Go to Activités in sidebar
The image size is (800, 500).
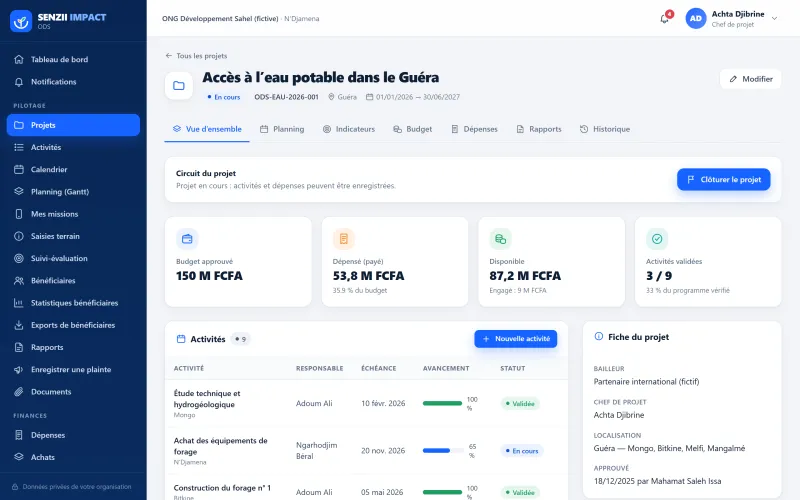pyautogui.click(x=73, y=147)
